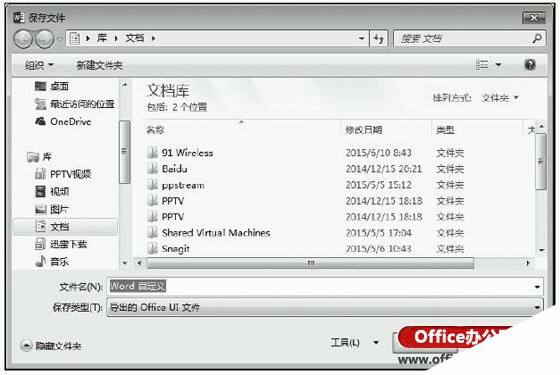Viewport: 560px width, 375px height.
Task: Open the 文件名 dropdown arrow
Action: click(538, 287)
